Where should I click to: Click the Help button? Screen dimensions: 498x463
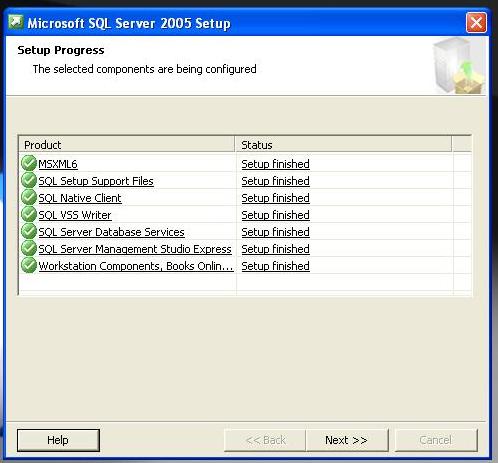58,440
